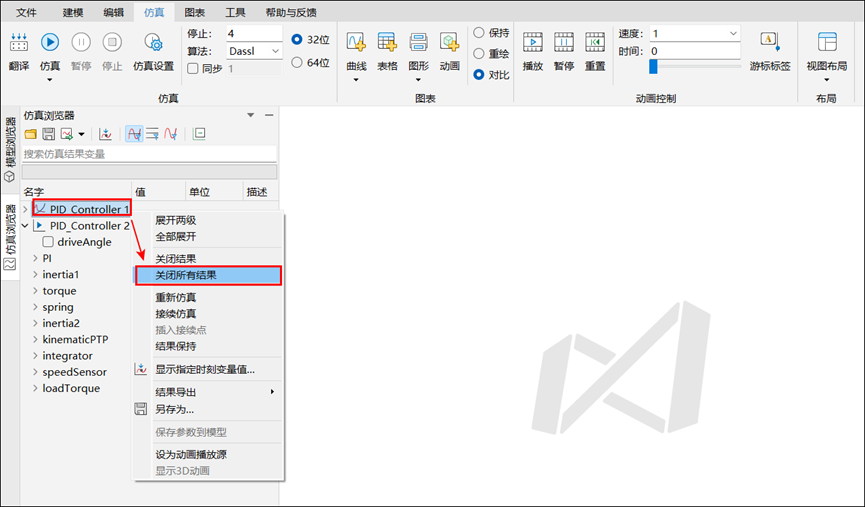Click the 动画 animation icon
Image resolution: width=865 pixels, height=507 pixels.
point(450,42)
